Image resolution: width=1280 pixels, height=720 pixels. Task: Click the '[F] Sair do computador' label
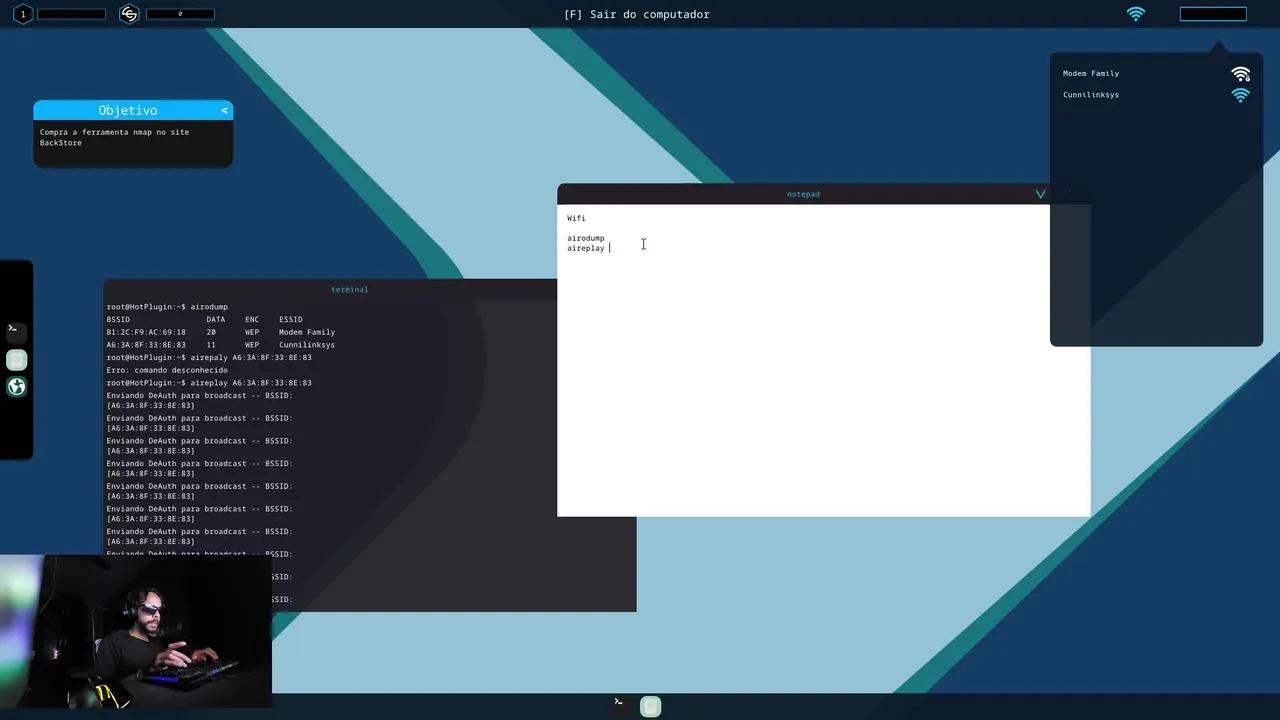coord(636,14)
